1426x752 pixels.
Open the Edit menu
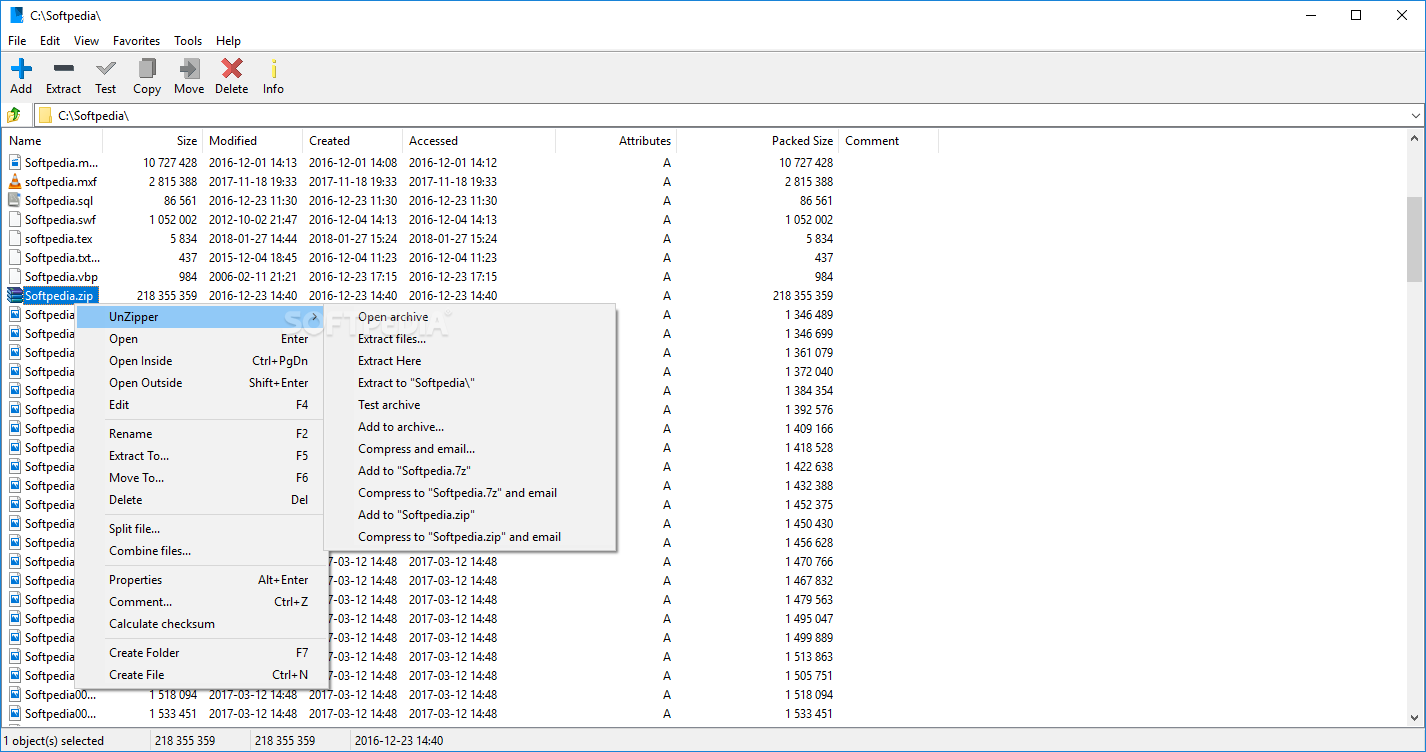(50, 41)
